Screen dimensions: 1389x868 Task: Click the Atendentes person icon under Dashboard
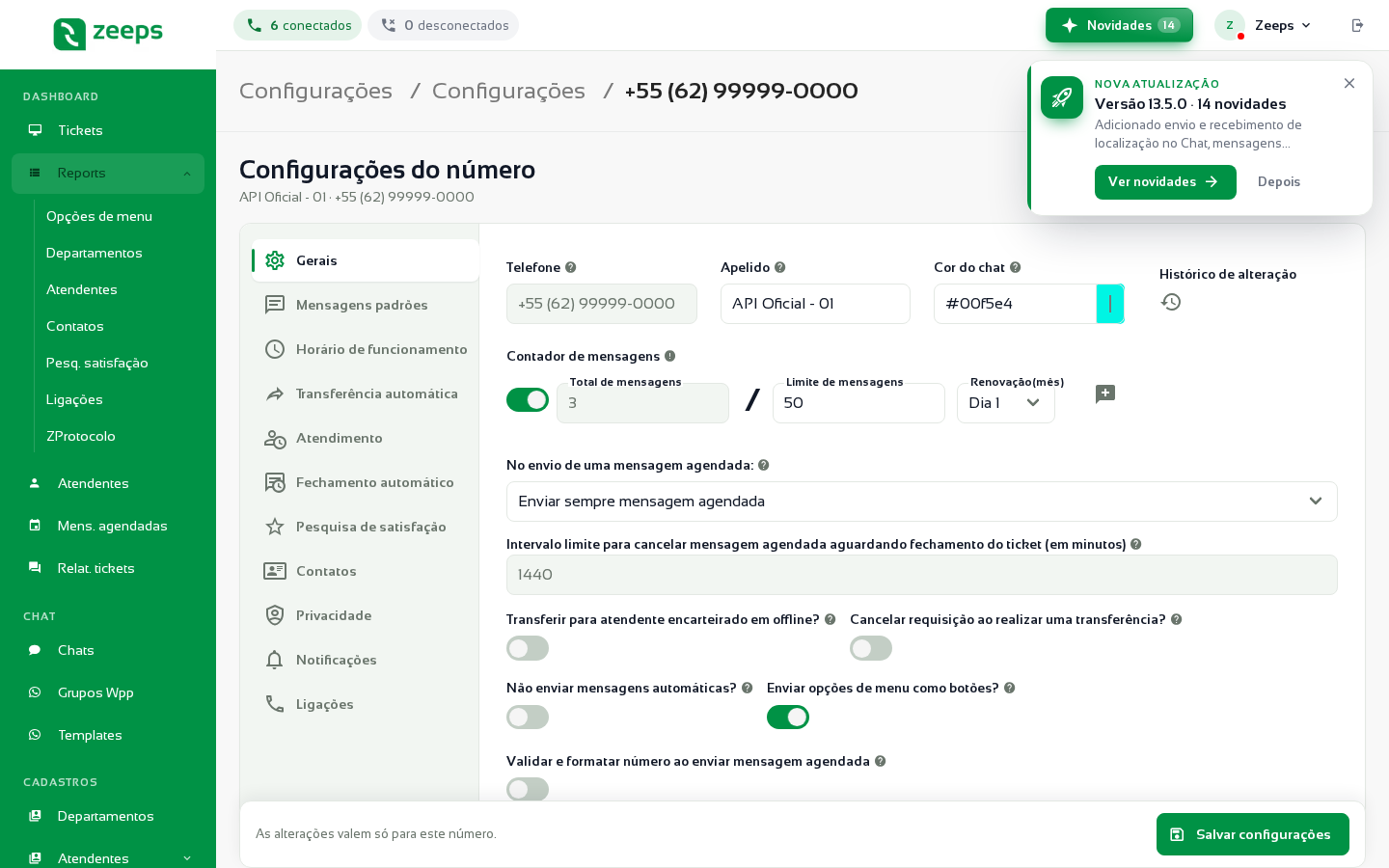pos(35,483)
